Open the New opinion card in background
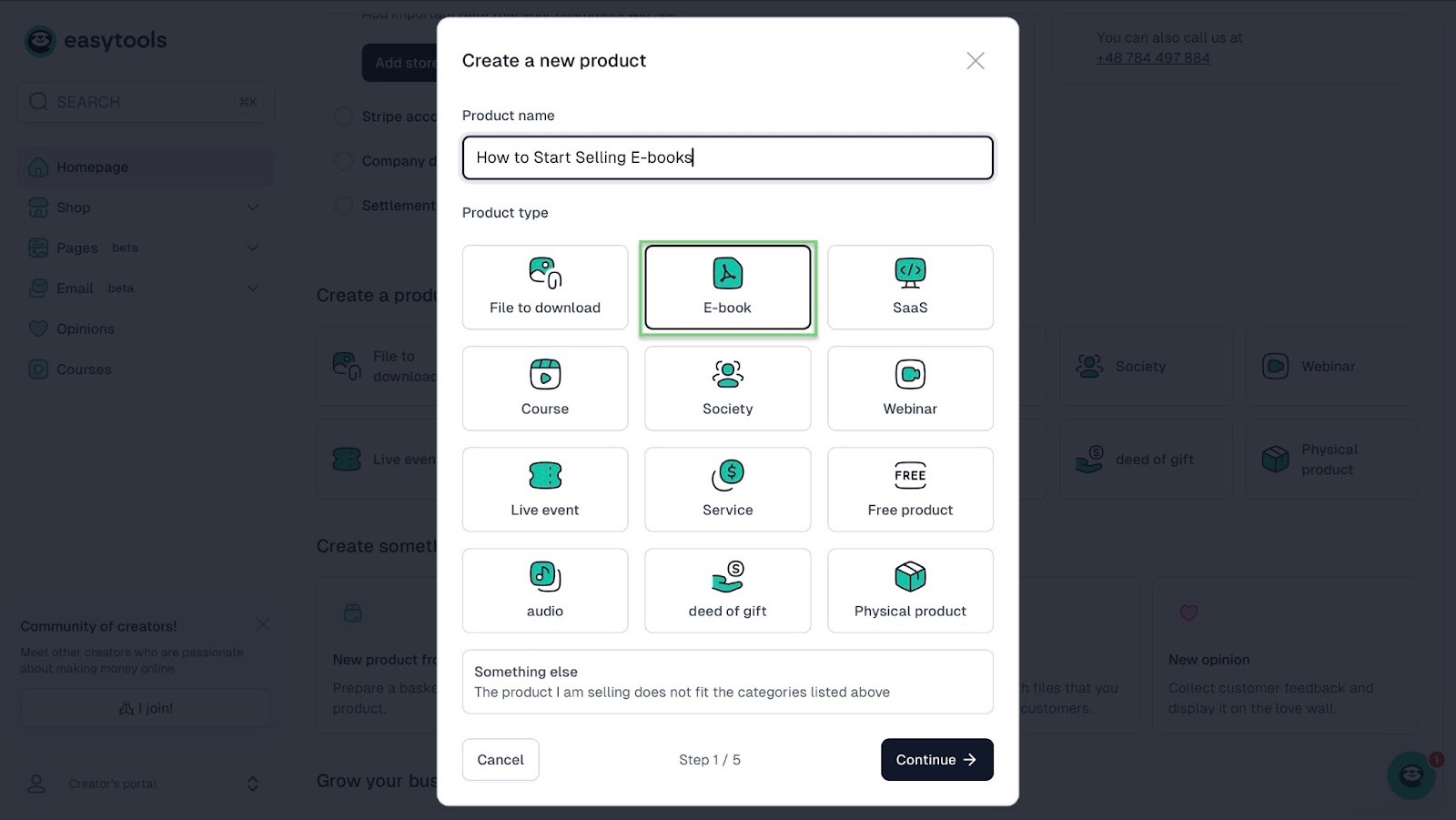Image resolution: width=1456 pixels, height=820 pixels. (1285, 655)
